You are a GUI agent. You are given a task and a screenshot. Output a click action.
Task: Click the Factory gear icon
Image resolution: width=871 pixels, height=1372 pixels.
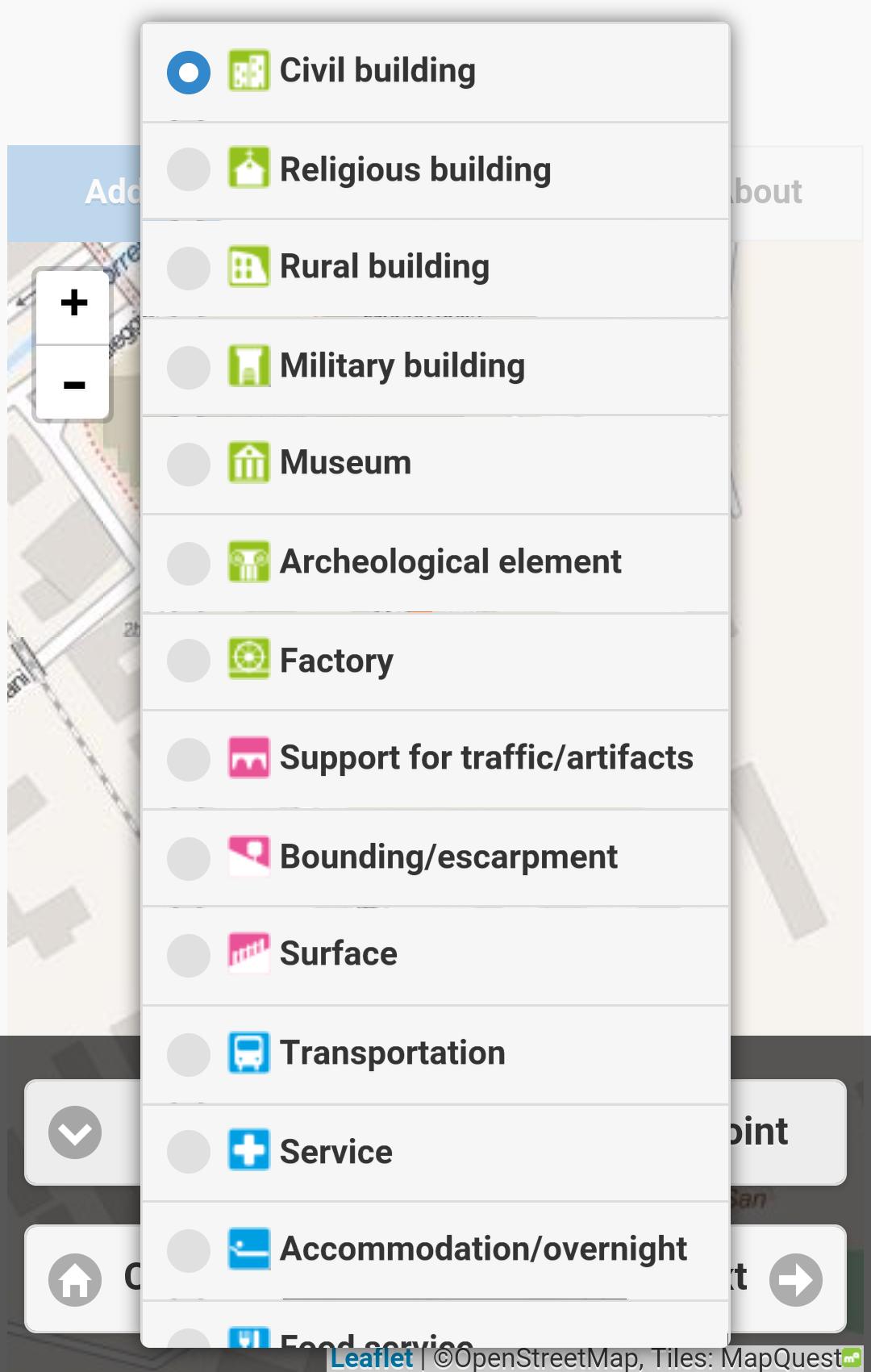tap(248, 659)
